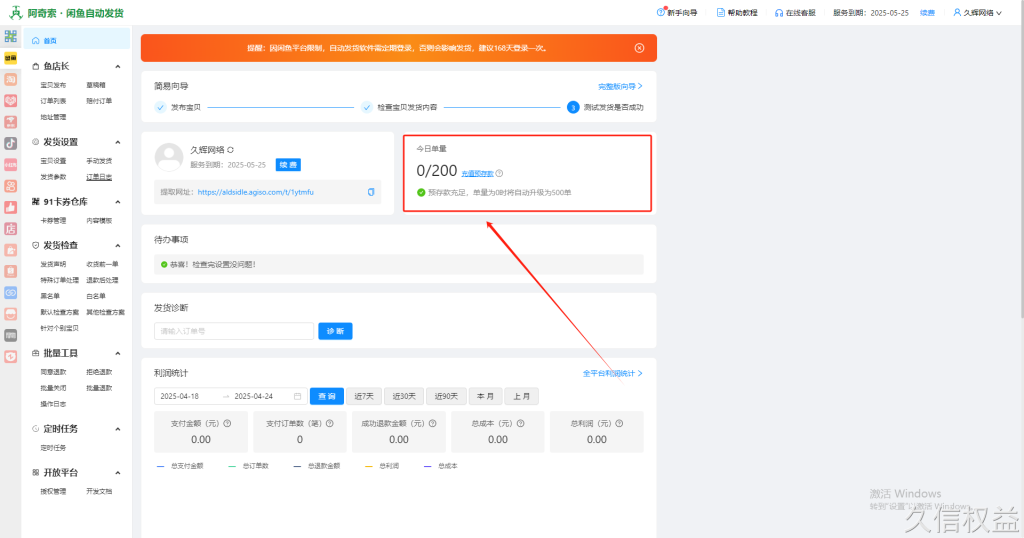Show info tooltip for 支付订单数（笔）
This screenshot has height=538, width=1024.
(330, 423)
